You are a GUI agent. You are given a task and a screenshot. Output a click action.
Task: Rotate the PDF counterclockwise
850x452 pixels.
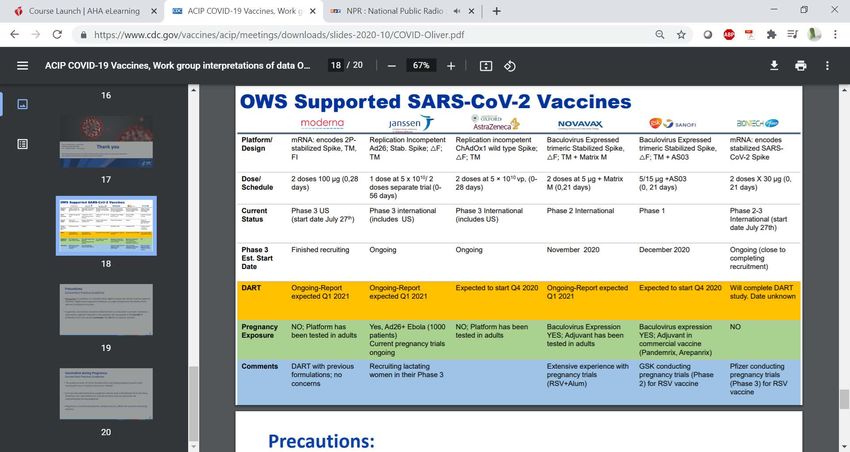pos(510,66)
